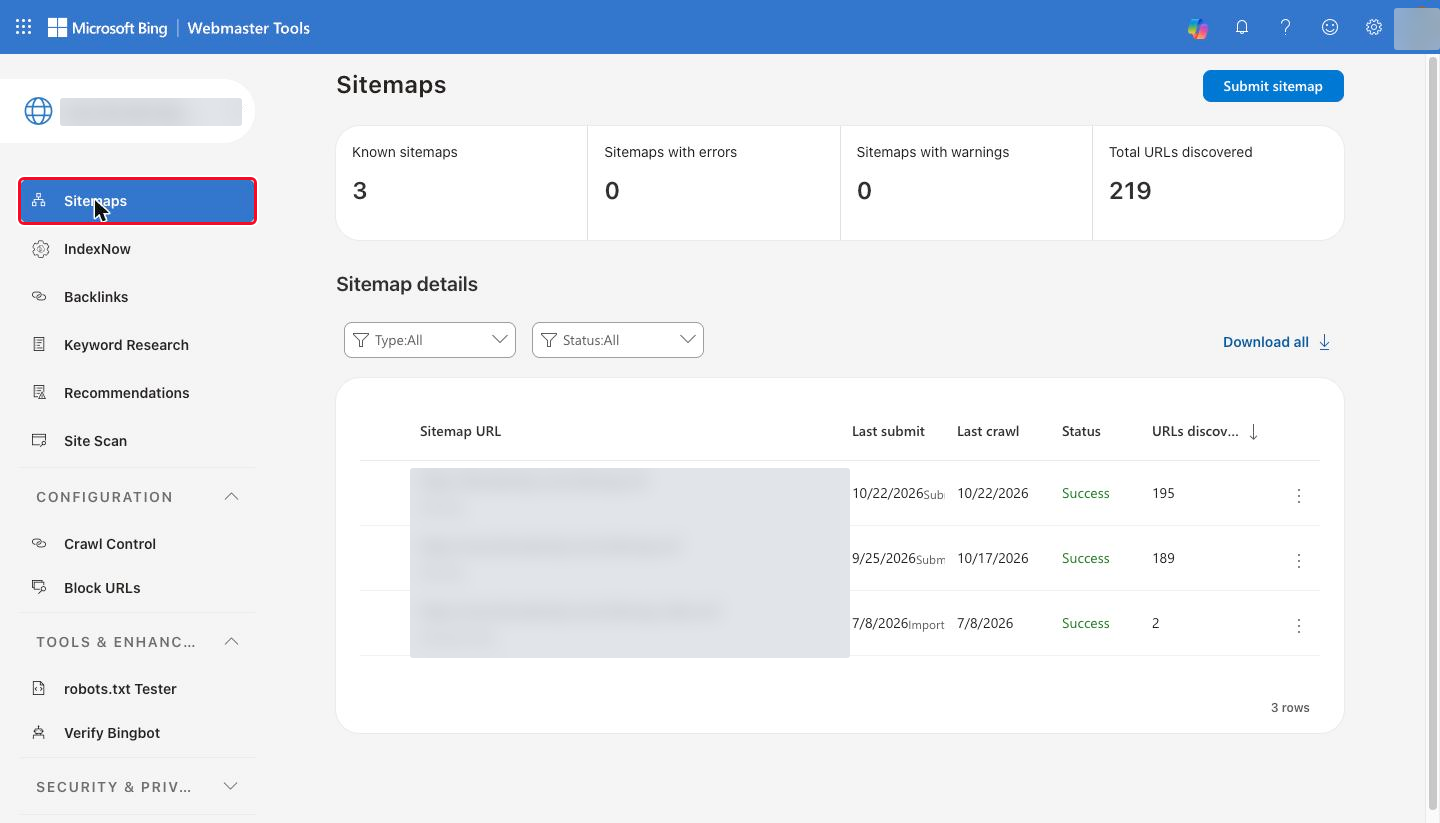Click Success status in 10/17/2026 row
1440x823 pixels.
[x=1085, y=558]
